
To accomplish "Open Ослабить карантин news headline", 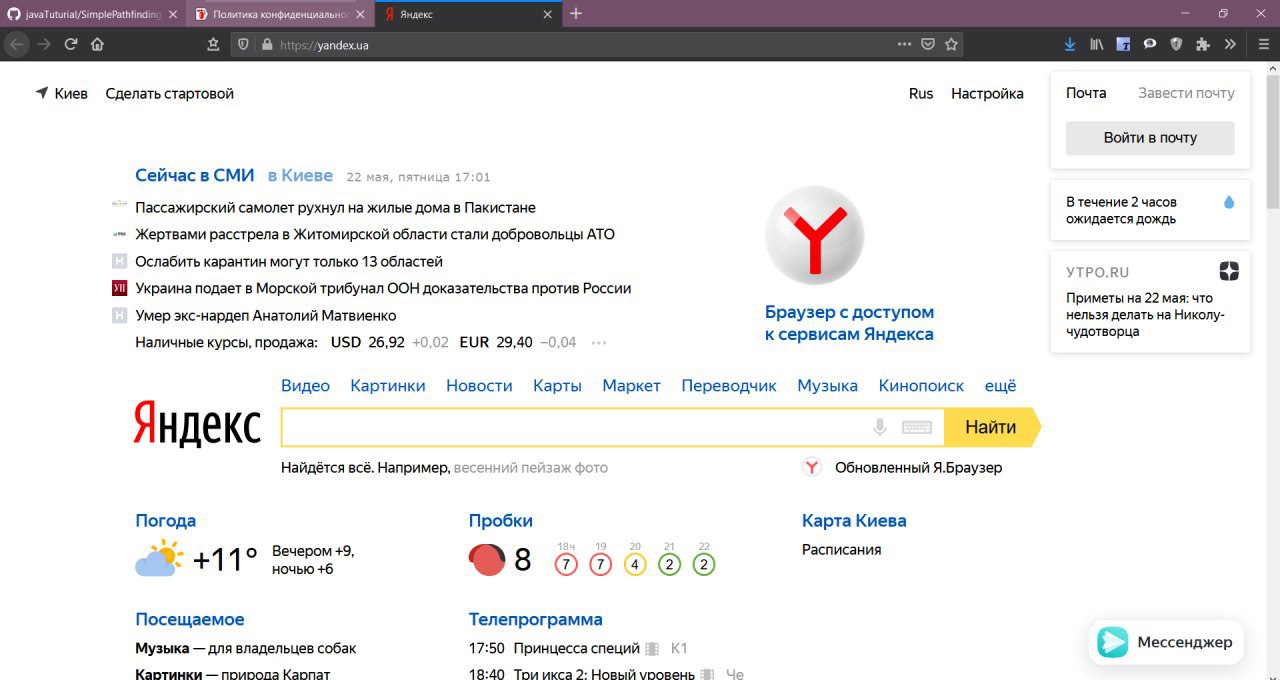I will click(x=289, y=261).
